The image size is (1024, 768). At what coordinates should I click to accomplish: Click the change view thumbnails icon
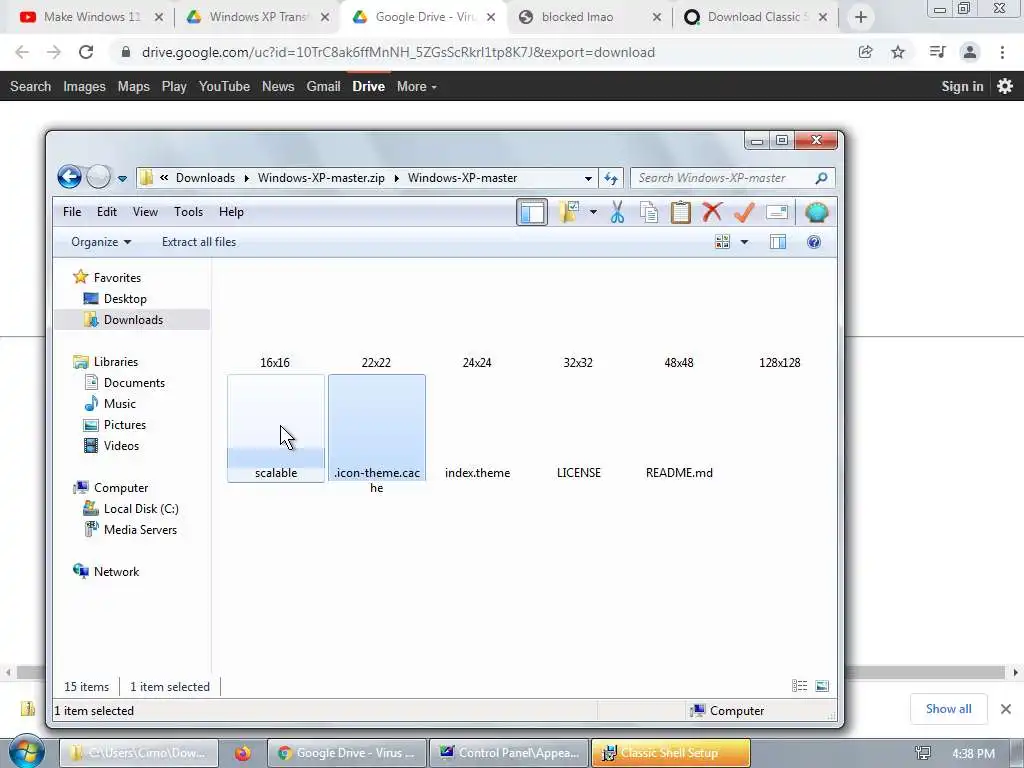click(x=722, y=242)
